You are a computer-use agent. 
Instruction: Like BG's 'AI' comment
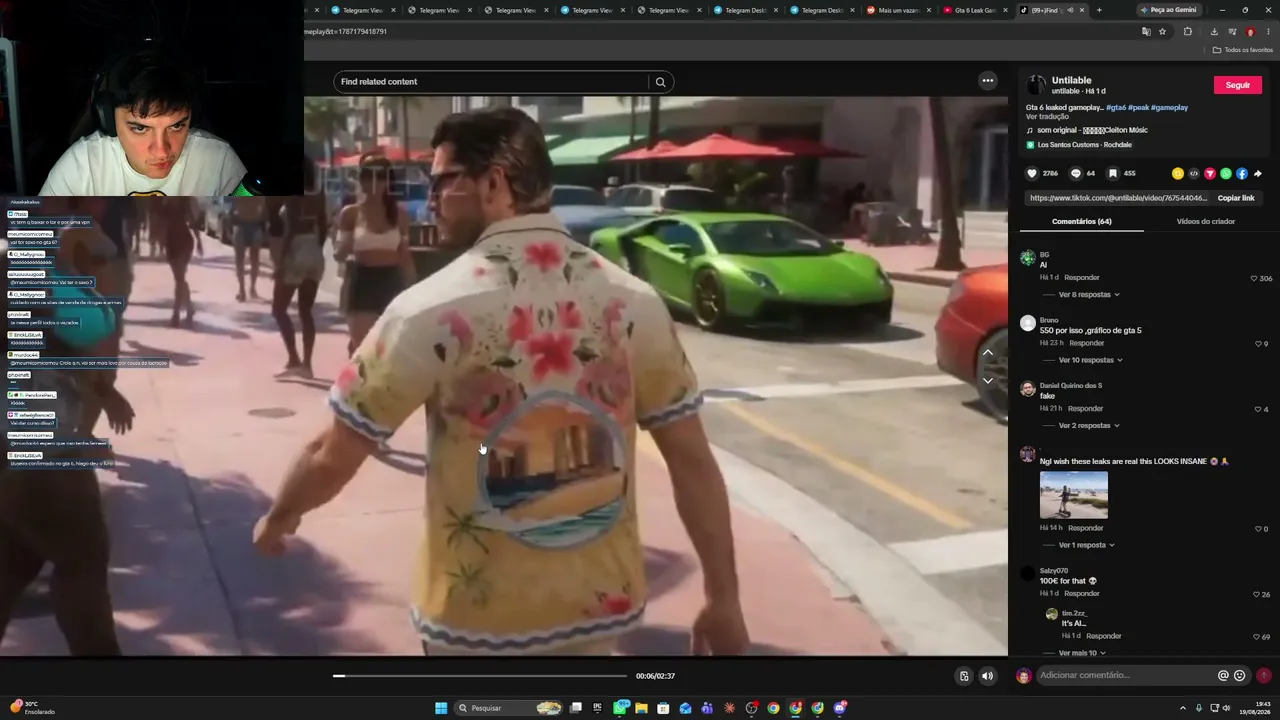click(1254, 278)
